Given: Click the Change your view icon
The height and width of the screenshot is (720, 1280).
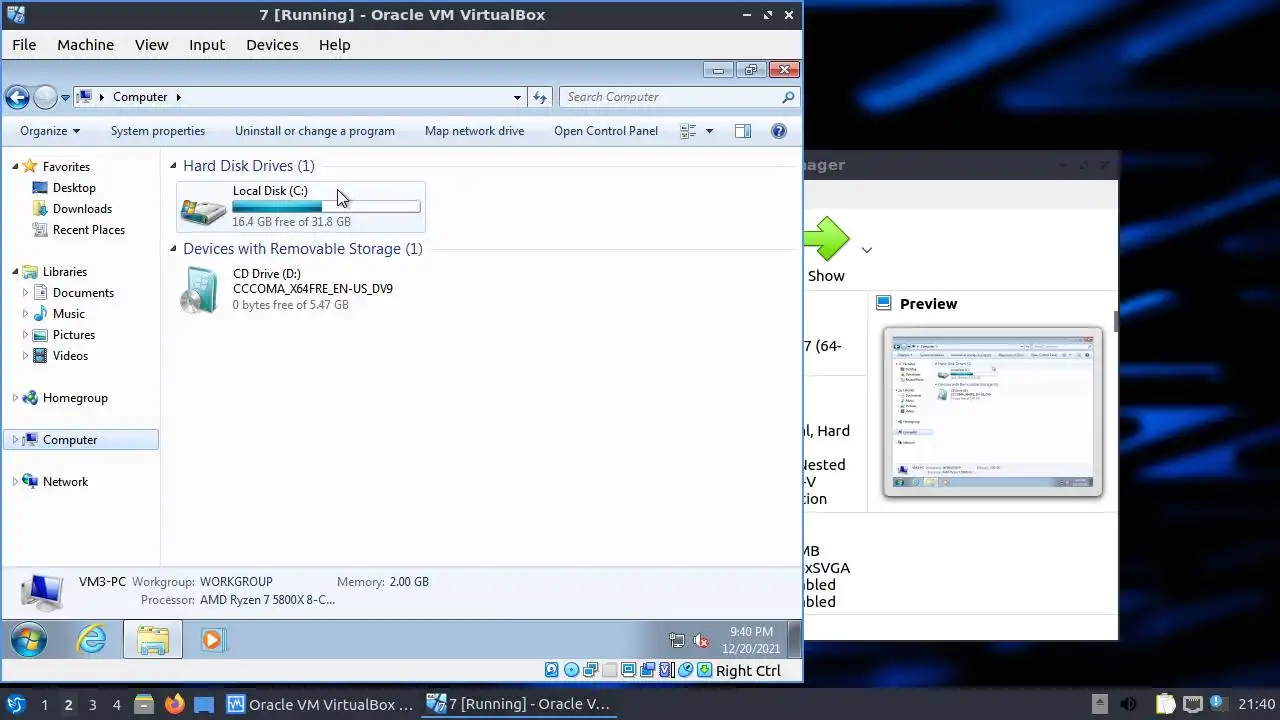Looking at the screenshot, I should [688, 131].
